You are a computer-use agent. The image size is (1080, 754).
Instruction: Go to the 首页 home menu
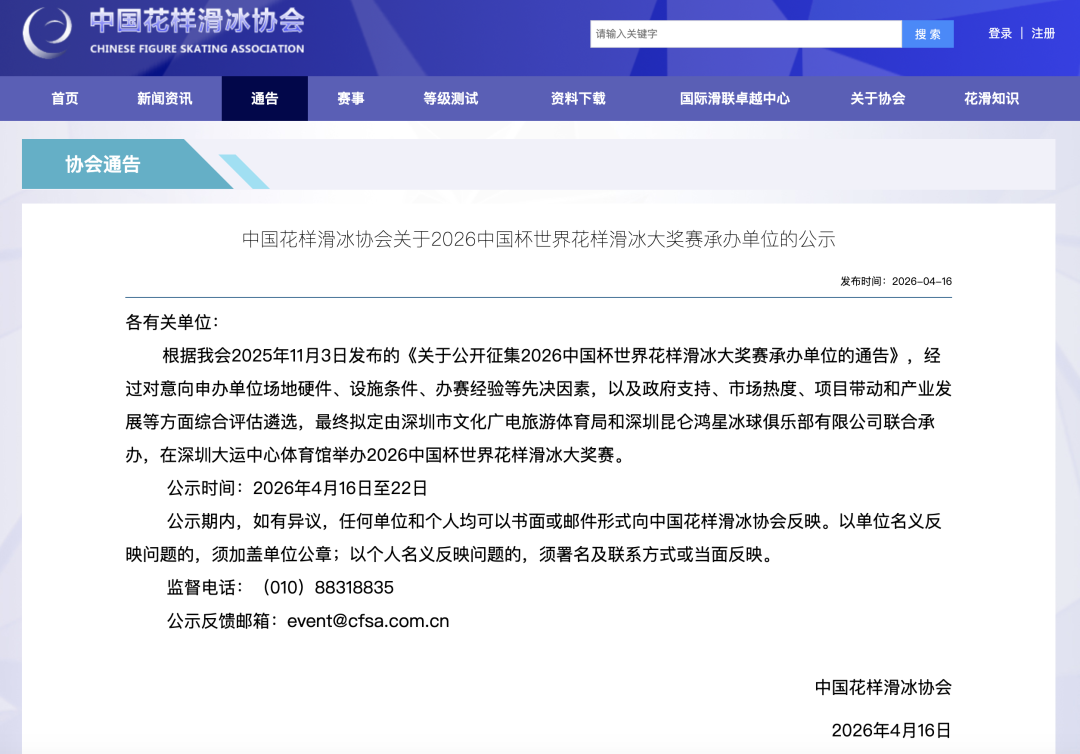(x=65, y=99)
